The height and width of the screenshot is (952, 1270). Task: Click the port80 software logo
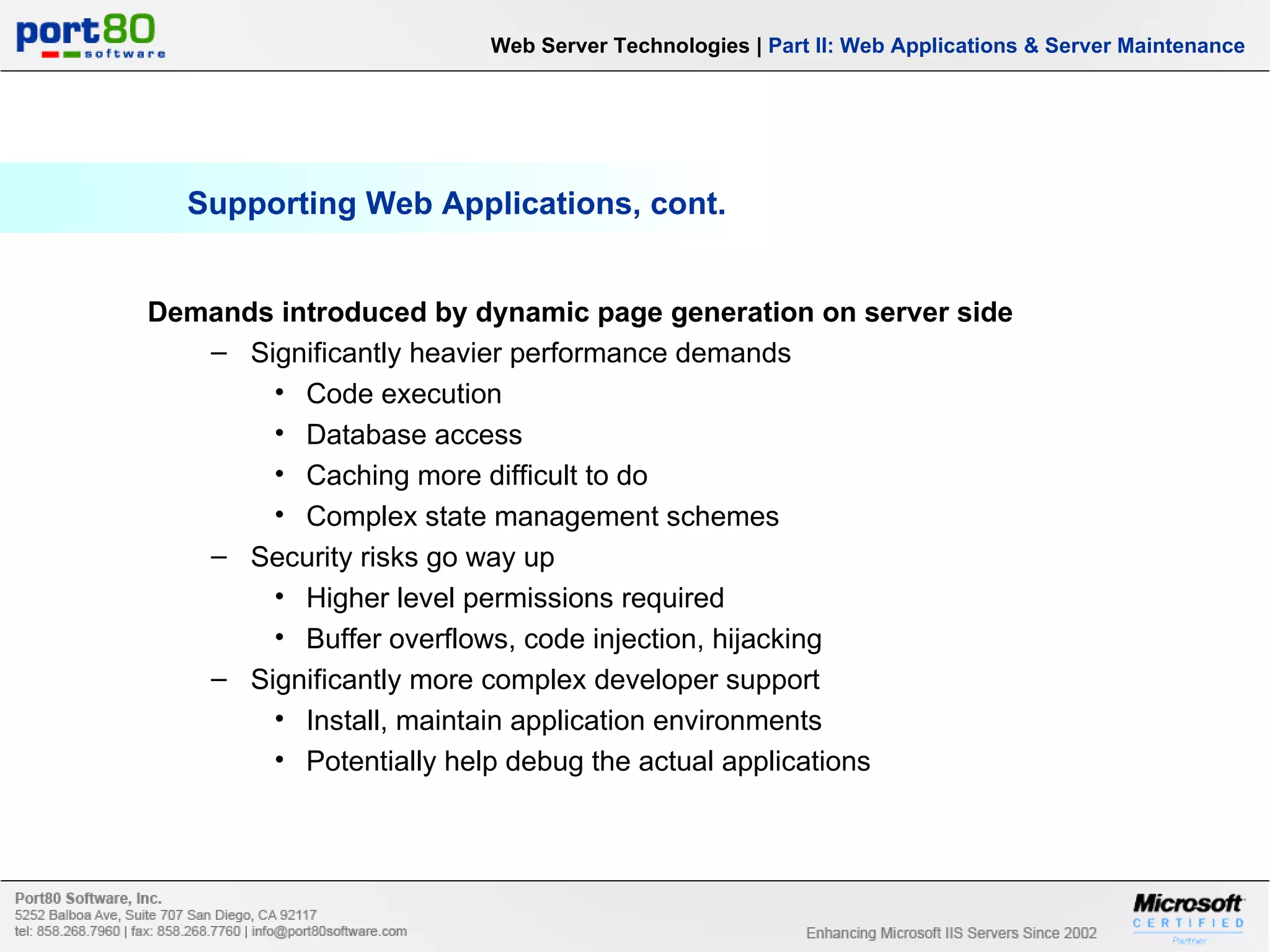coord(91,36)
